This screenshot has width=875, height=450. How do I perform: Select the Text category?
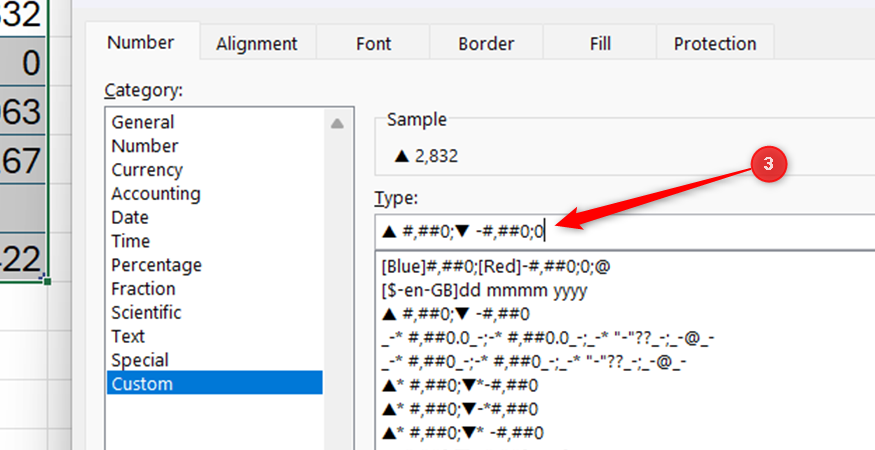coord(214,336)
